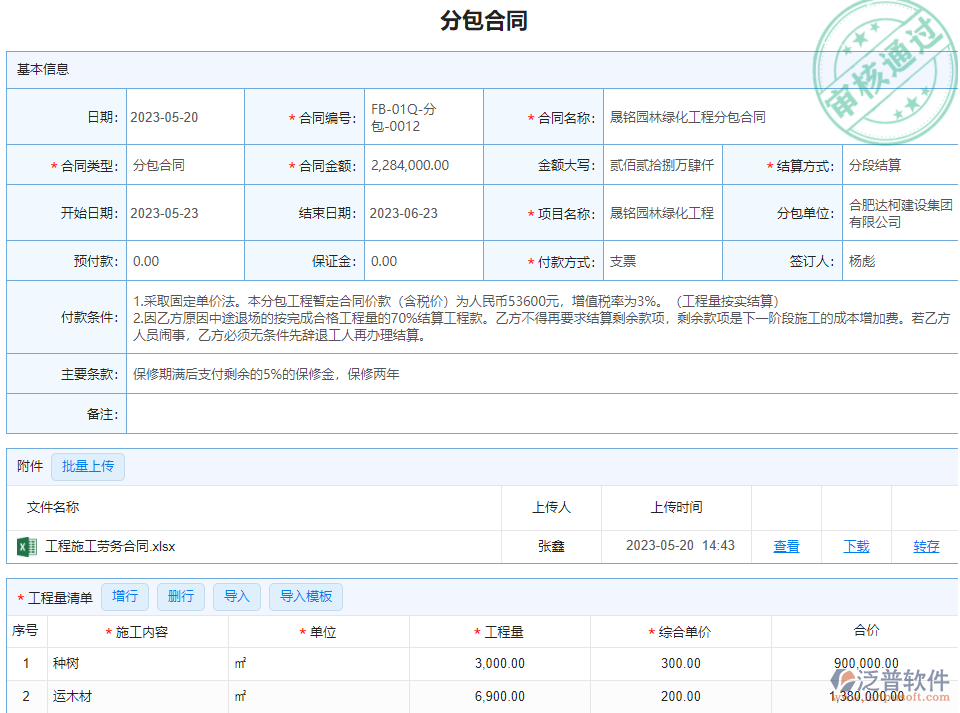Click the 导入 import button
This screenshot has width=960, height=713.
pyautogui.click(x=236, y=597)
